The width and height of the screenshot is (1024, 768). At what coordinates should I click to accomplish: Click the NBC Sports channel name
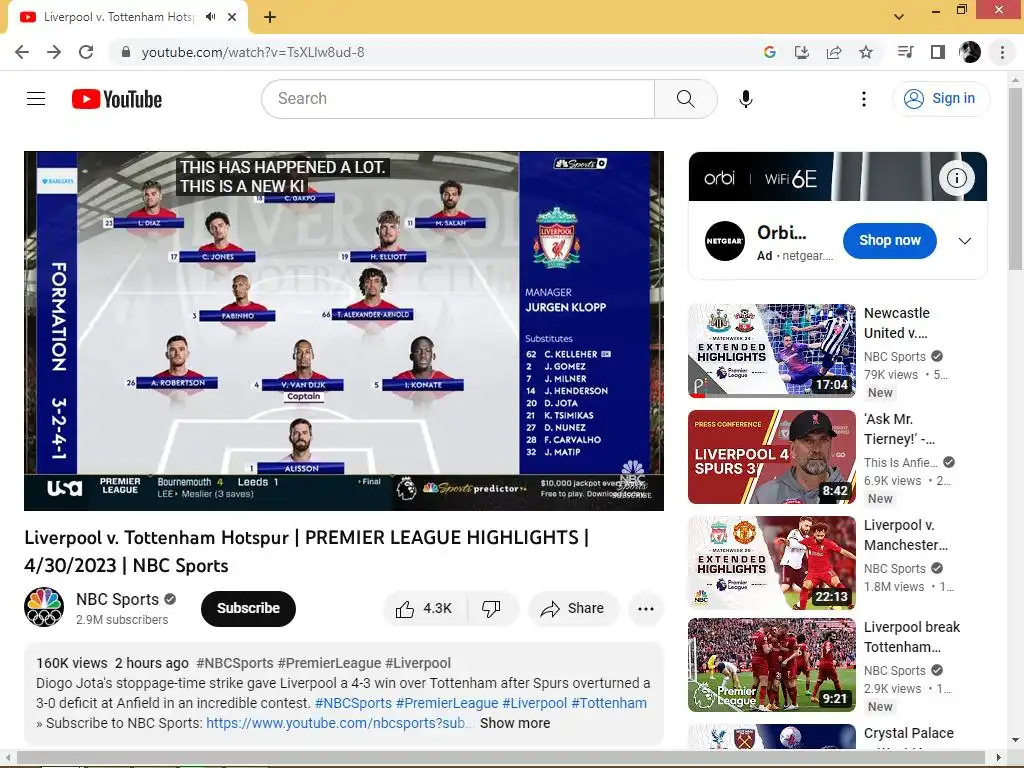(x=117, y=599)
